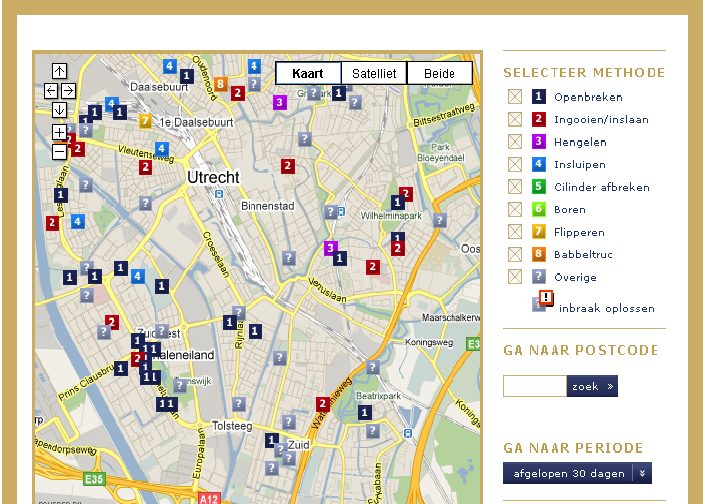Image resolution: width=705 pixels, height=504 pixels.
Task: Click the red Ingooien/inslaan 2 legend icon
Action: point(539,119)
